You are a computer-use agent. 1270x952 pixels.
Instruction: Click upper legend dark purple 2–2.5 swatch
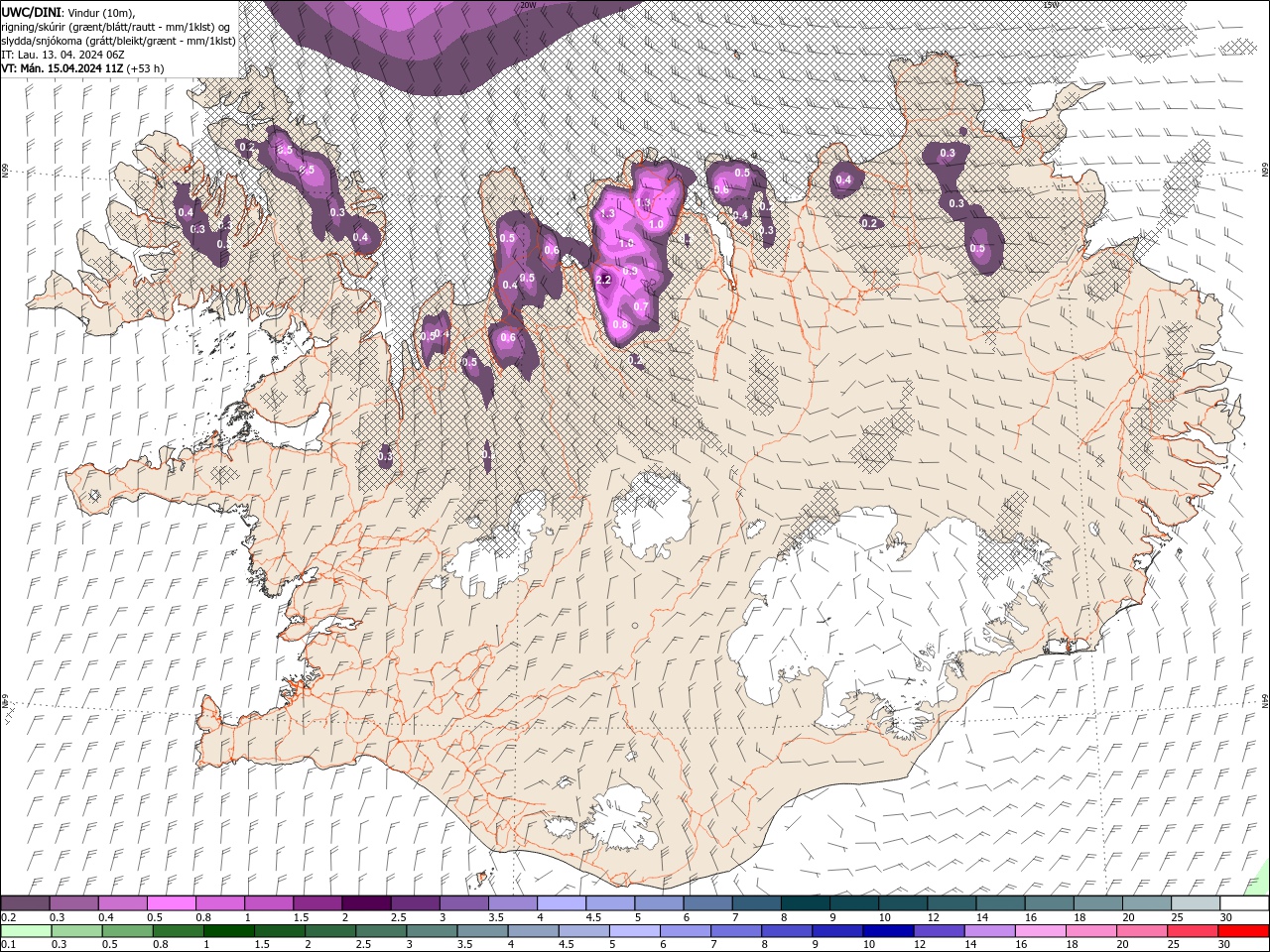(365, 903)
